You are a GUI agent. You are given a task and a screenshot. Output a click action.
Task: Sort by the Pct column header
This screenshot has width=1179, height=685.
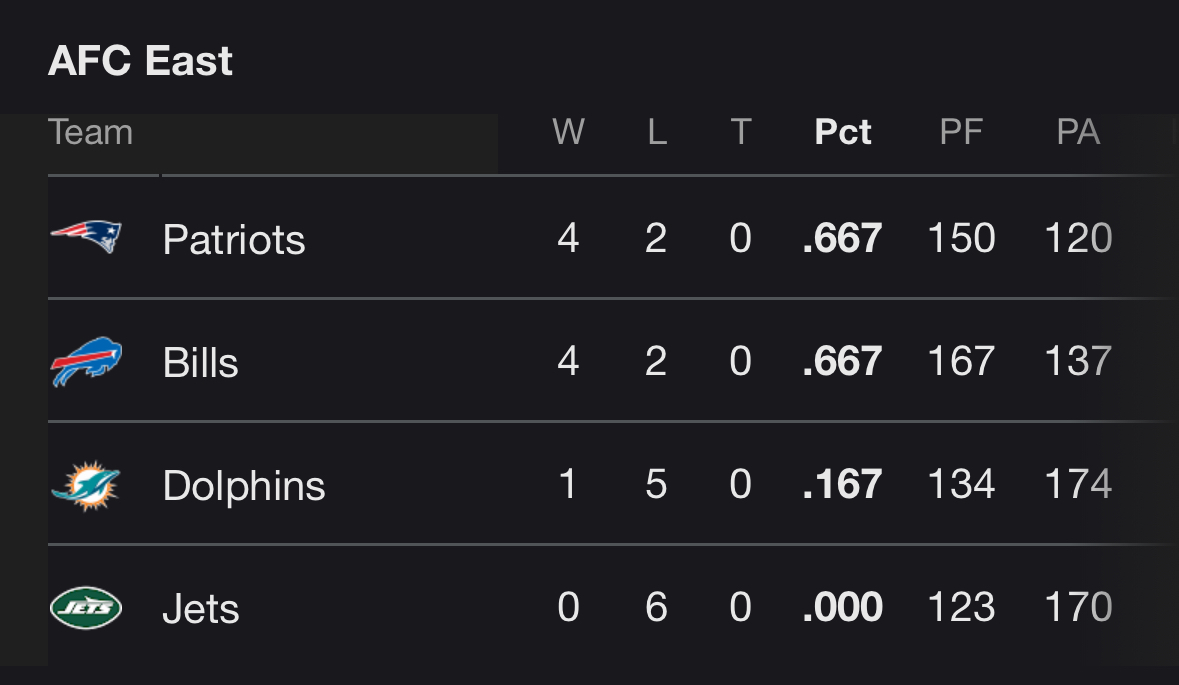pyautogui.click(x=843, y=132)
